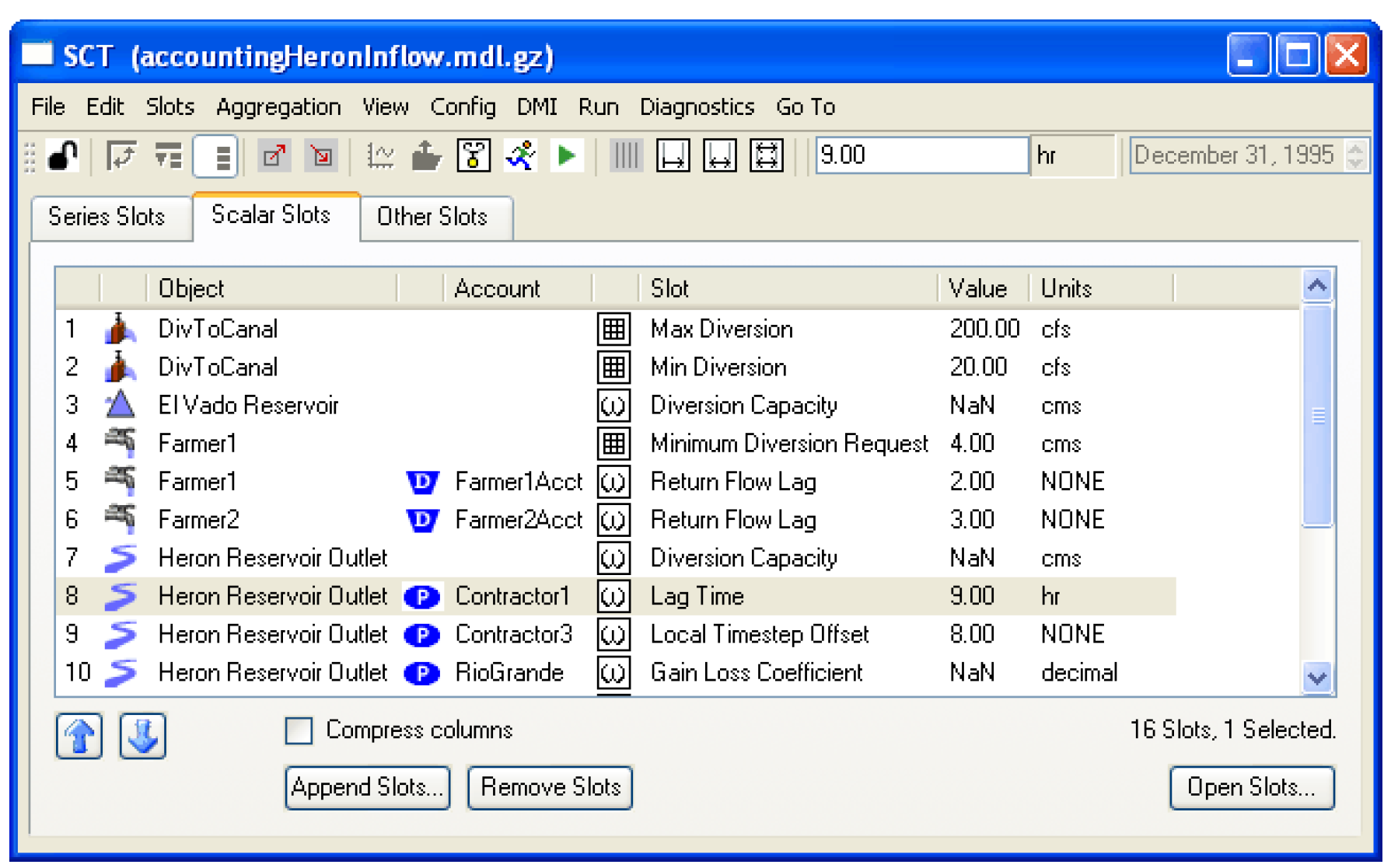
Task: Click the fit-all-columns width icon
Action: 766,155
